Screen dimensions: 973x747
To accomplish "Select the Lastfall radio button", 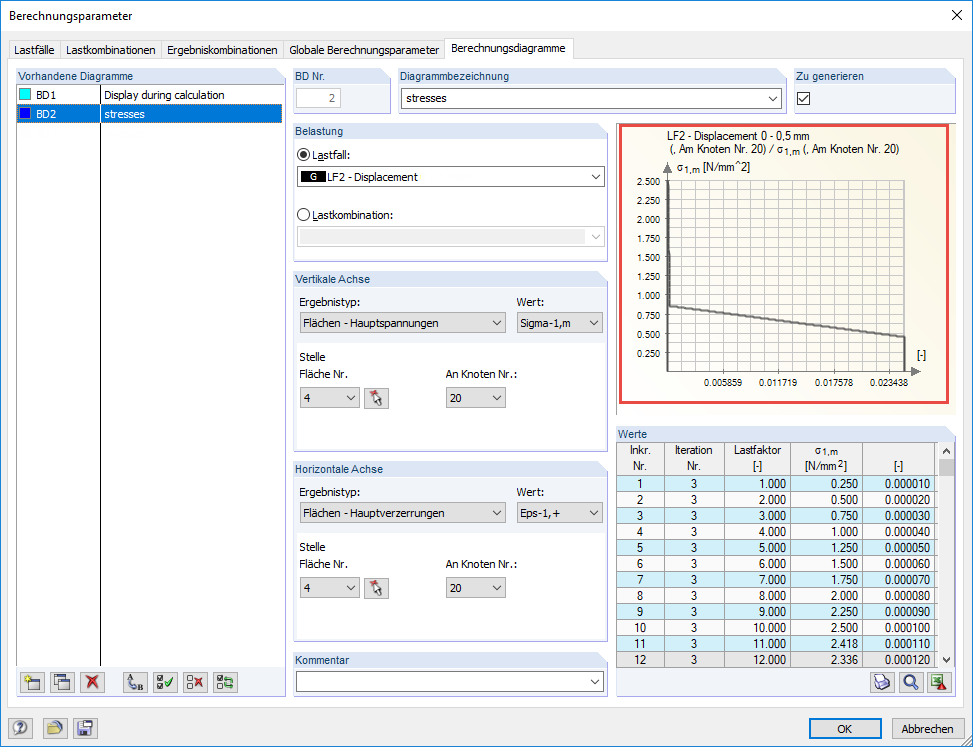I will tap(303, 154).
